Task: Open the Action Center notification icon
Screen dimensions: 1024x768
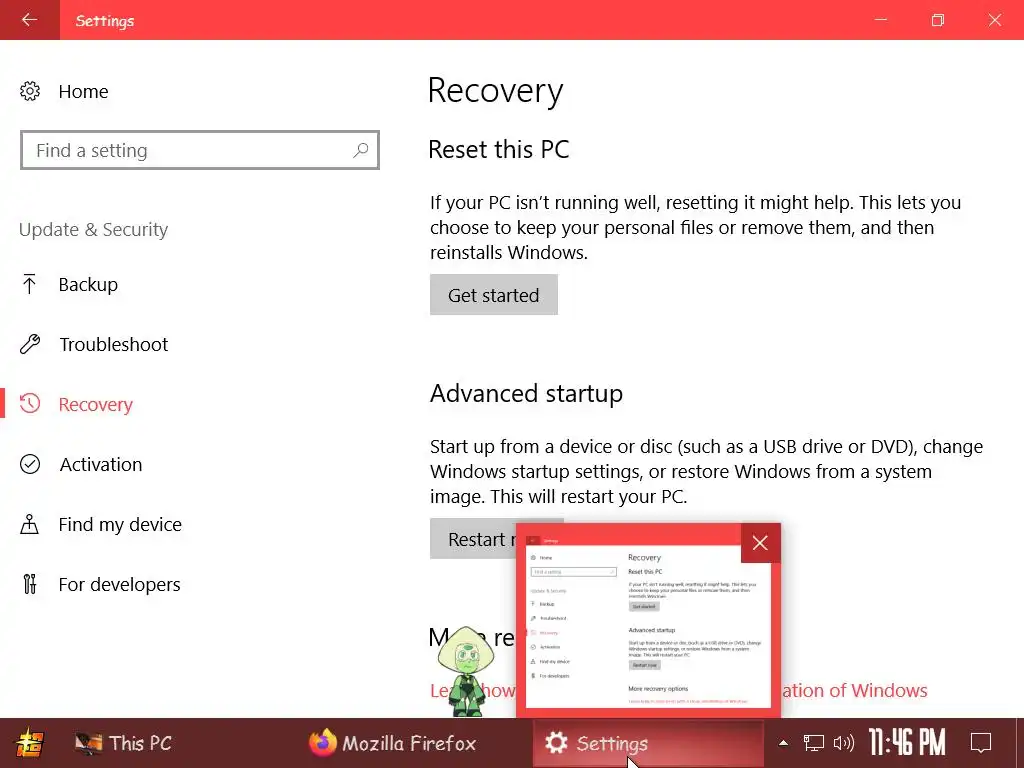Action: pos(981,743)
